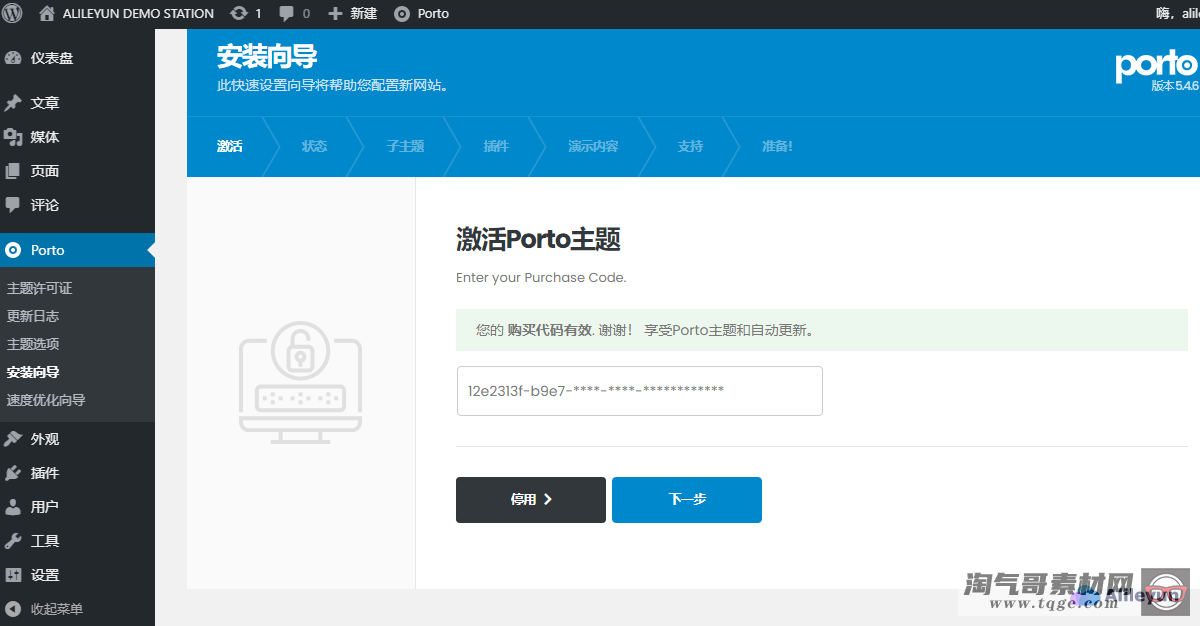1200x626 pixels.
Task: Select Porto in the sidebar menu
Action: [77, 250]
